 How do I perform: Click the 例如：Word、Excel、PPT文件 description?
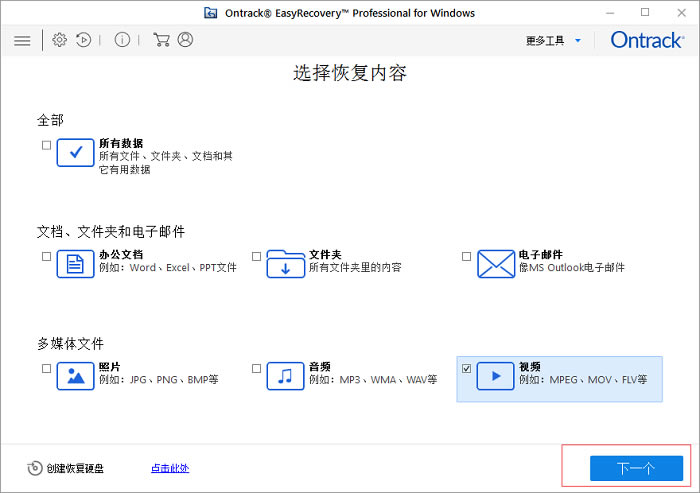[167, 267]
